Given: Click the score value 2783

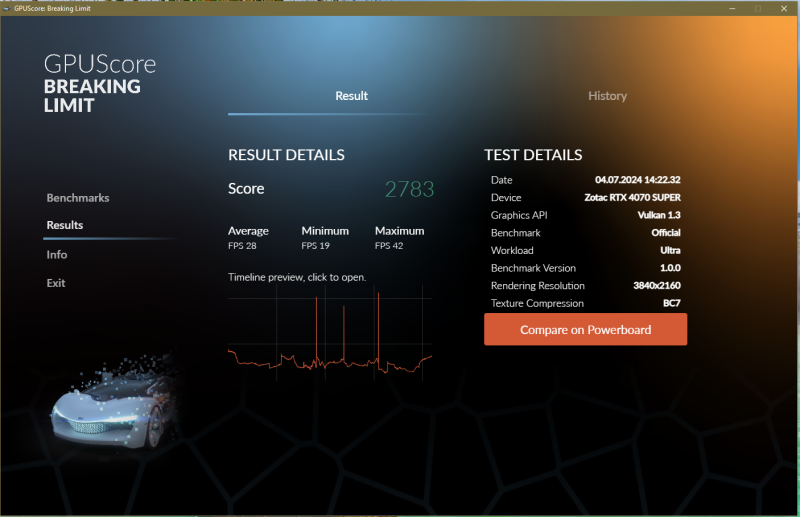Looking at the screenshot, I should [409, 189].
